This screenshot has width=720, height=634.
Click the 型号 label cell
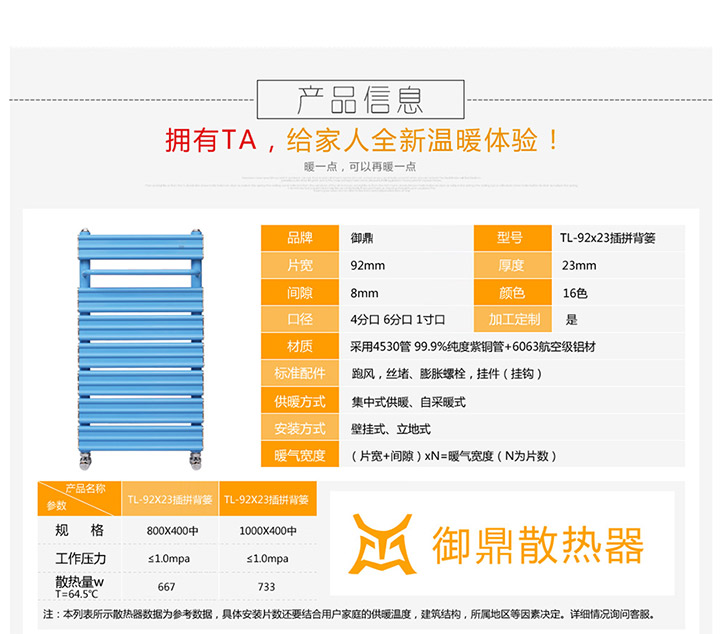coord(512,238)
